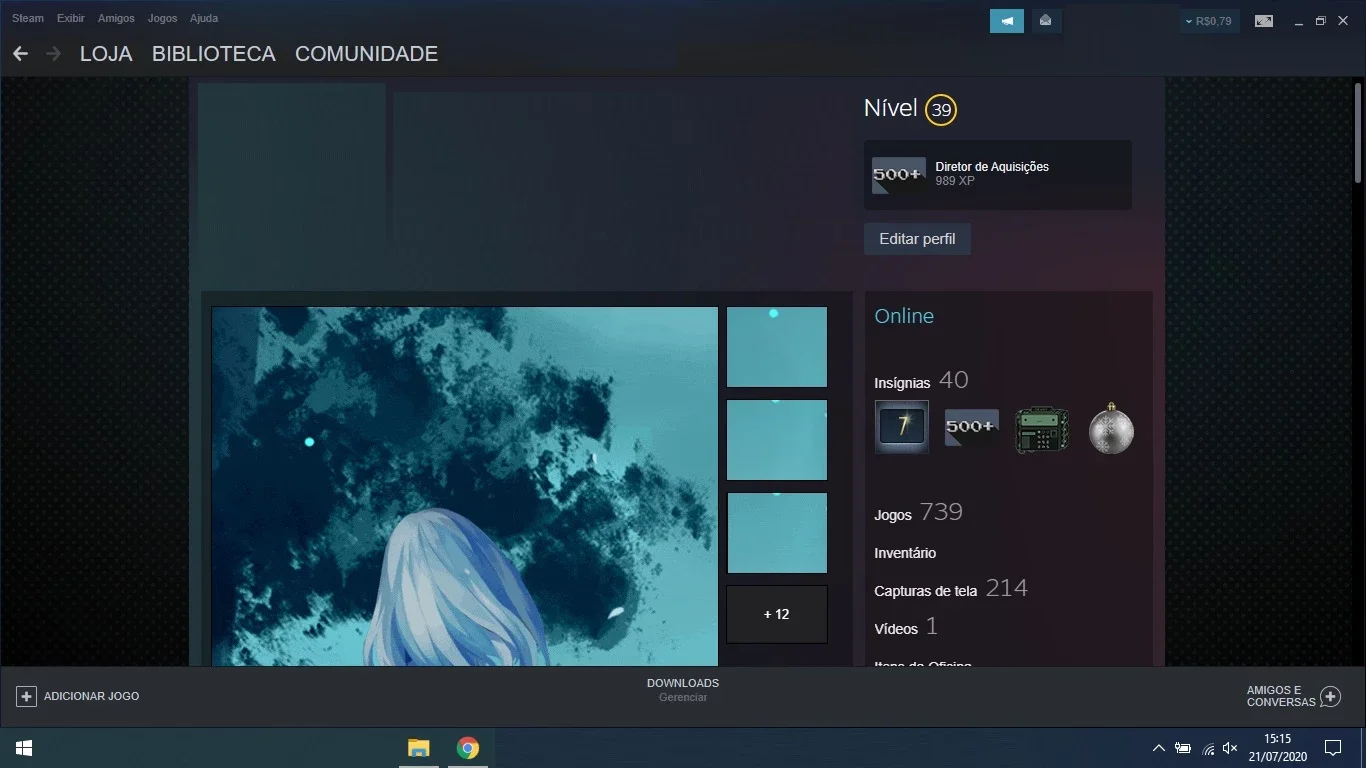Open Windows Start menu
Screen dimensions: 1366x768
pyautogui.click(x=24, y=748)
